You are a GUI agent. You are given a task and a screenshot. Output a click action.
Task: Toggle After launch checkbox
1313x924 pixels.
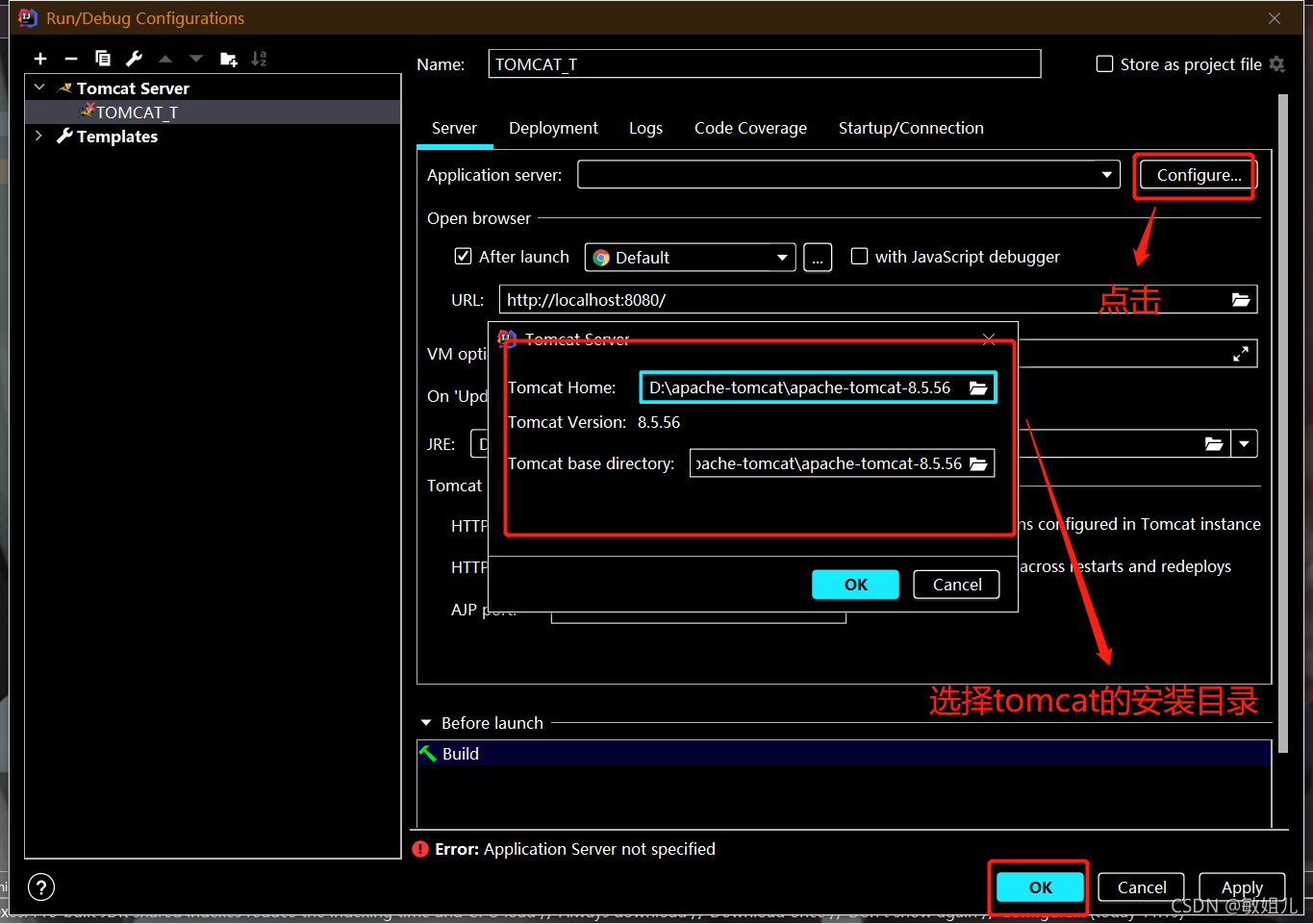pos(464,257)
